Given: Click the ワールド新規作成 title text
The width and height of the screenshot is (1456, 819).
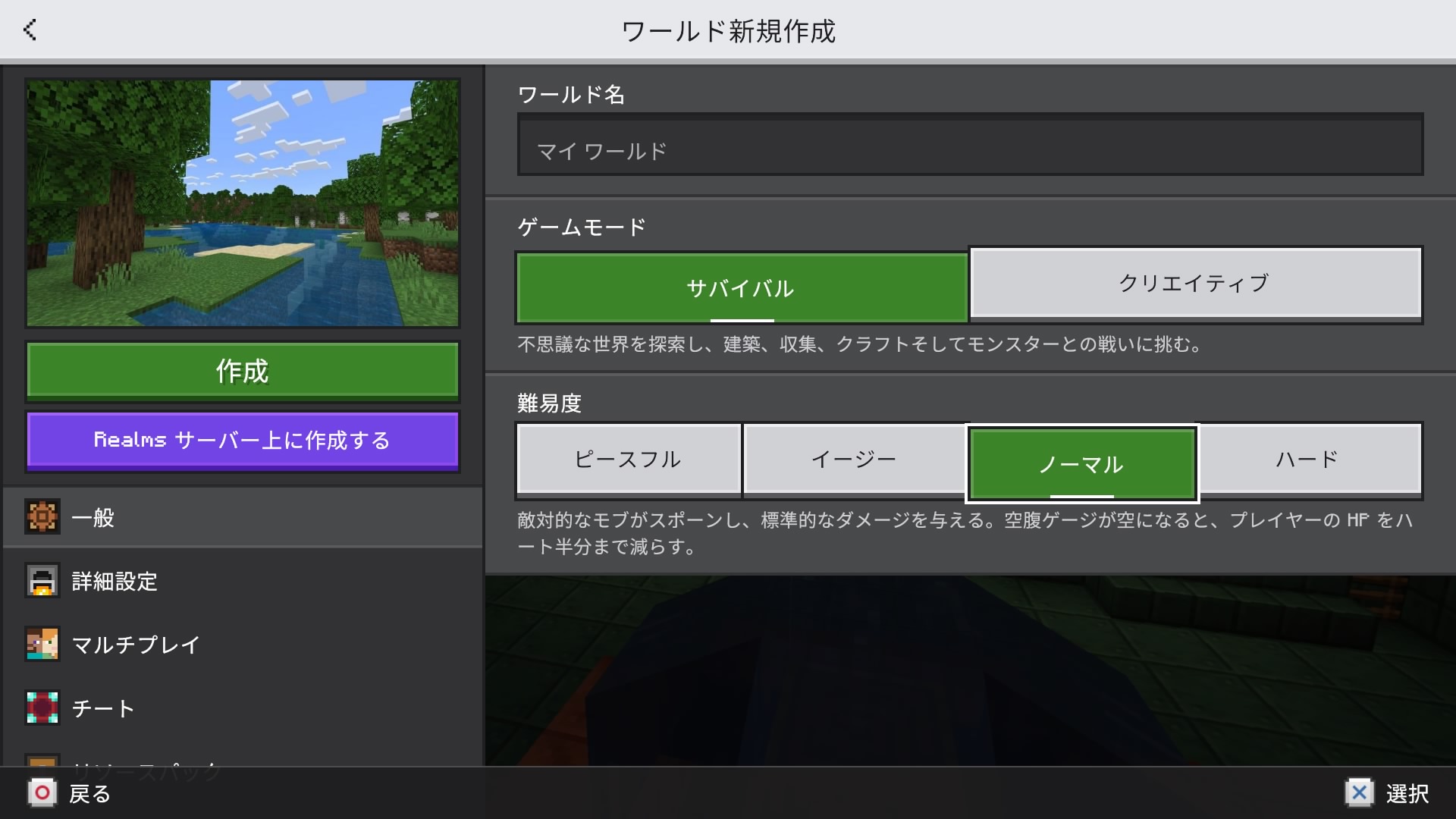Looking at the screenshot, I should 729,31.
